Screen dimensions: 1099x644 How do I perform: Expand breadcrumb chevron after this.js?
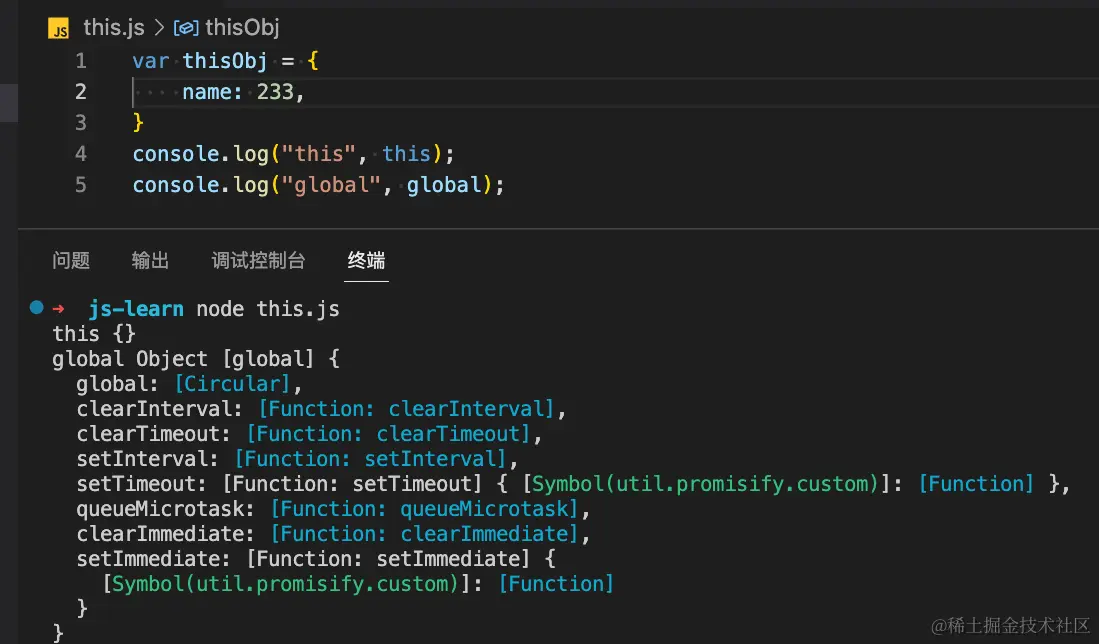pyautogui.click(x=159, y=28)
